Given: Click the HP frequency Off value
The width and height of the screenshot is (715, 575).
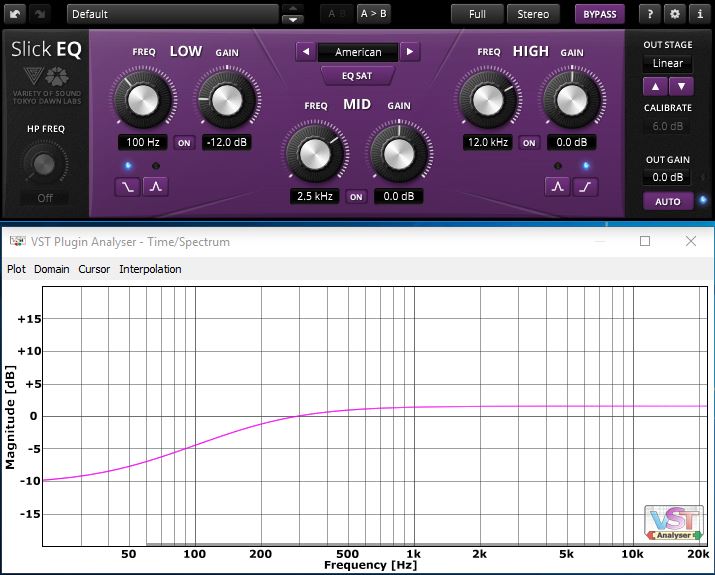Looking at the screenshot, I should (x=45, y=198).
